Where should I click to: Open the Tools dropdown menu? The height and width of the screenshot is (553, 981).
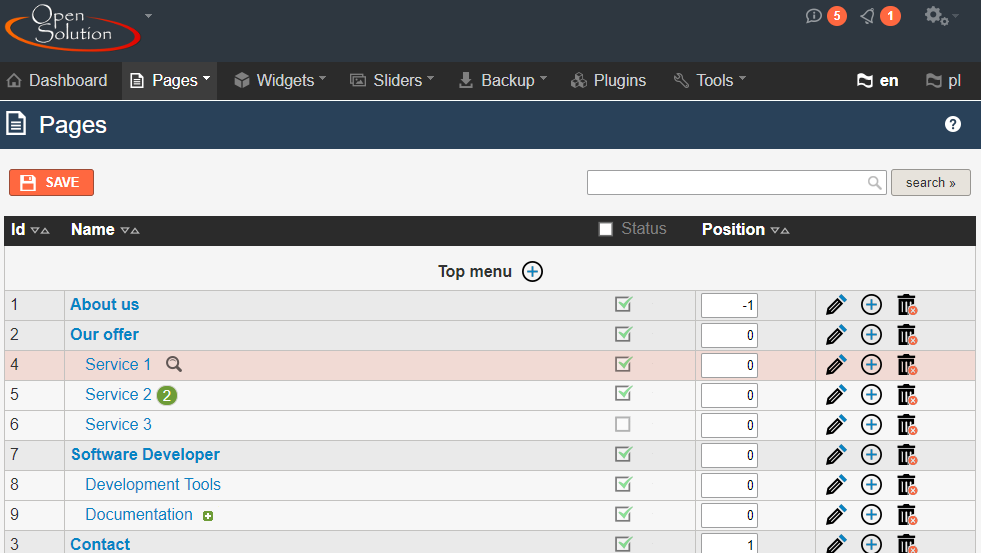(709, 81)
